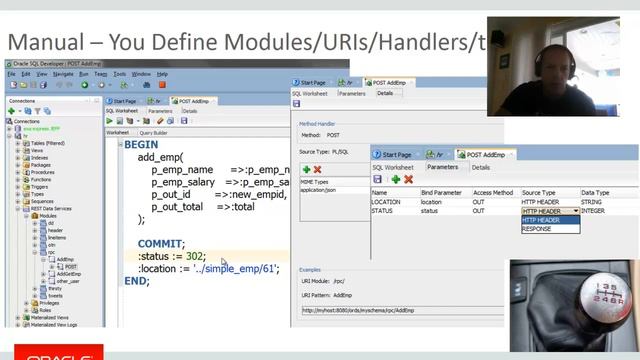Open the Edit menu
The image size is (640, 360).
click(x=26, y=74)
